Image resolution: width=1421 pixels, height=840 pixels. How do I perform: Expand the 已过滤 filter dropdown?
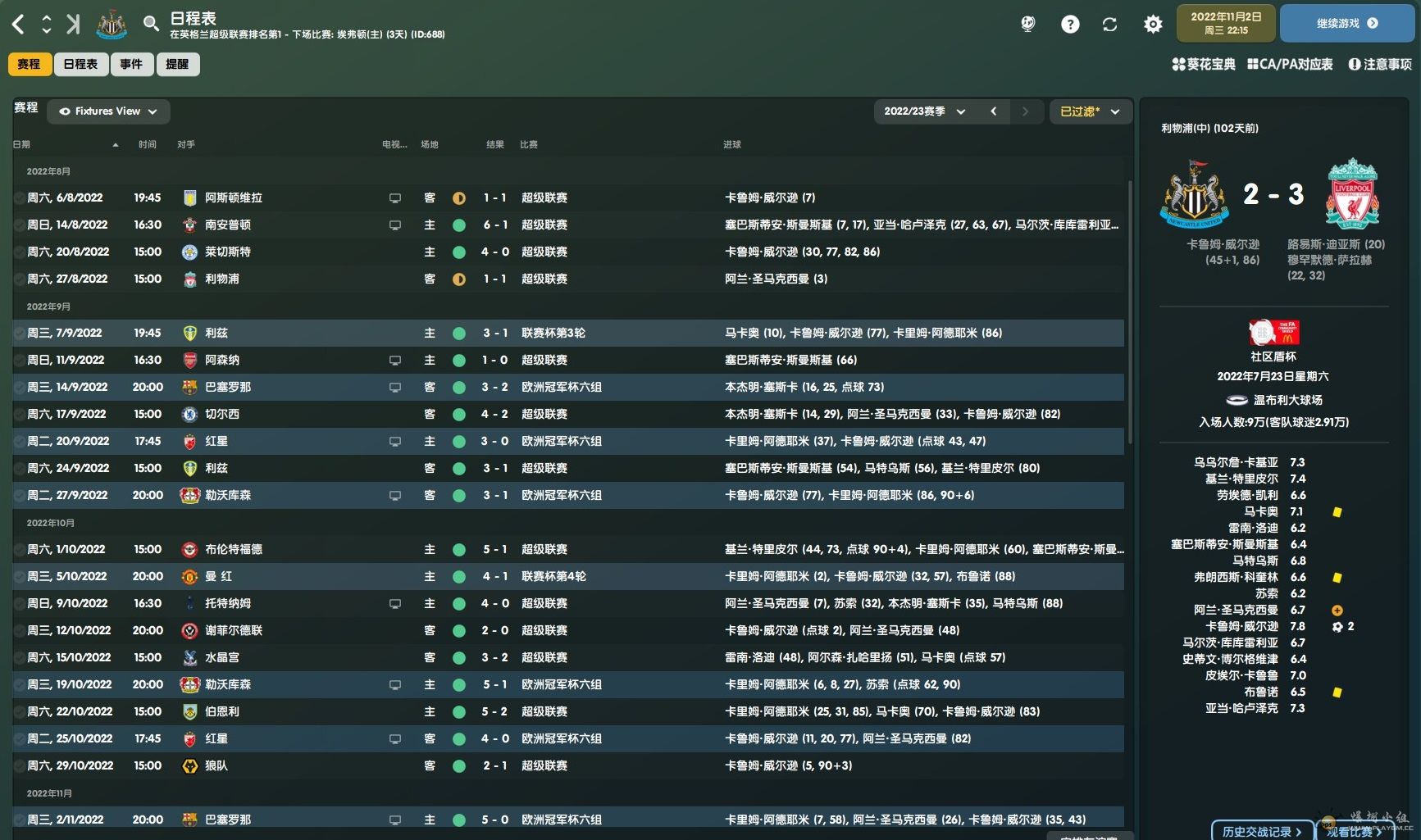coord(1090,111)
